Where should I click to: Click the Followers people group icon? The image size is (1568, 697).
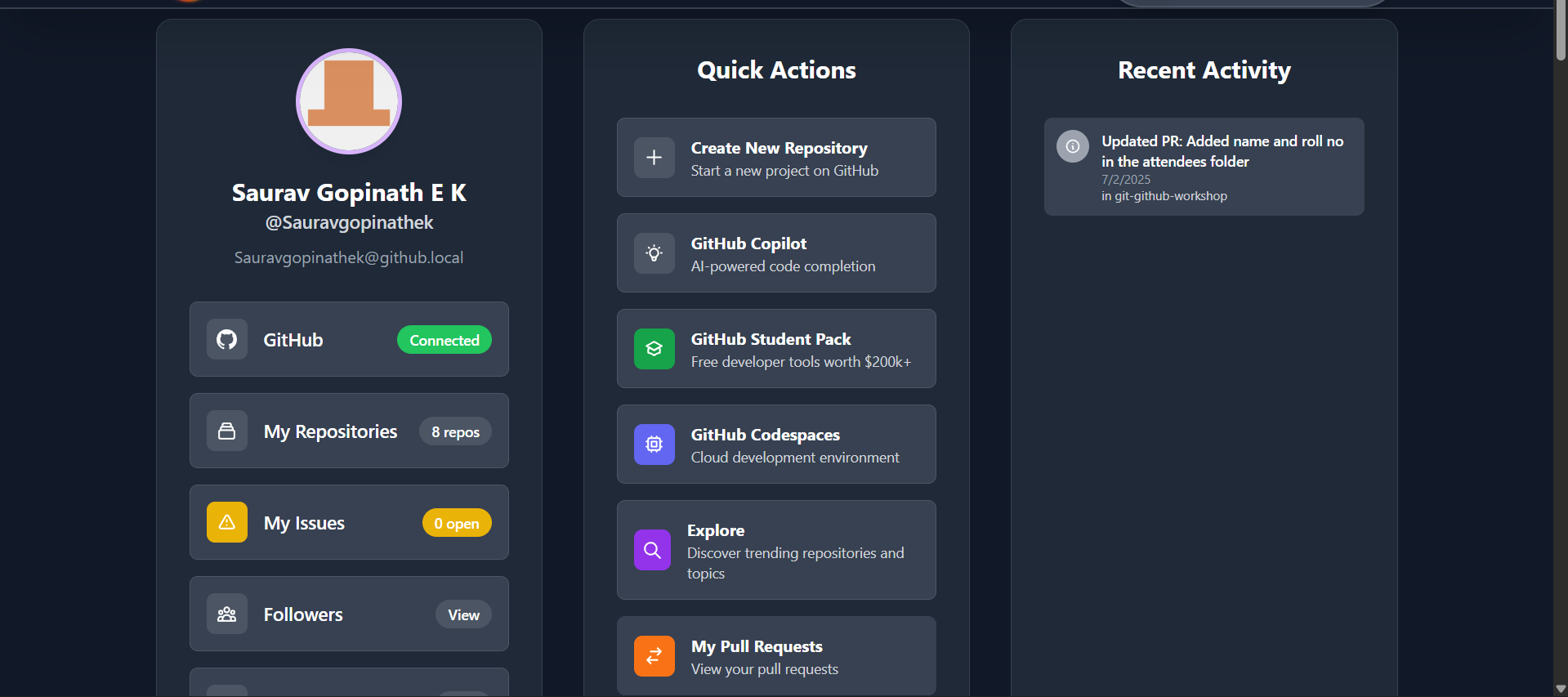coord(226,614)
